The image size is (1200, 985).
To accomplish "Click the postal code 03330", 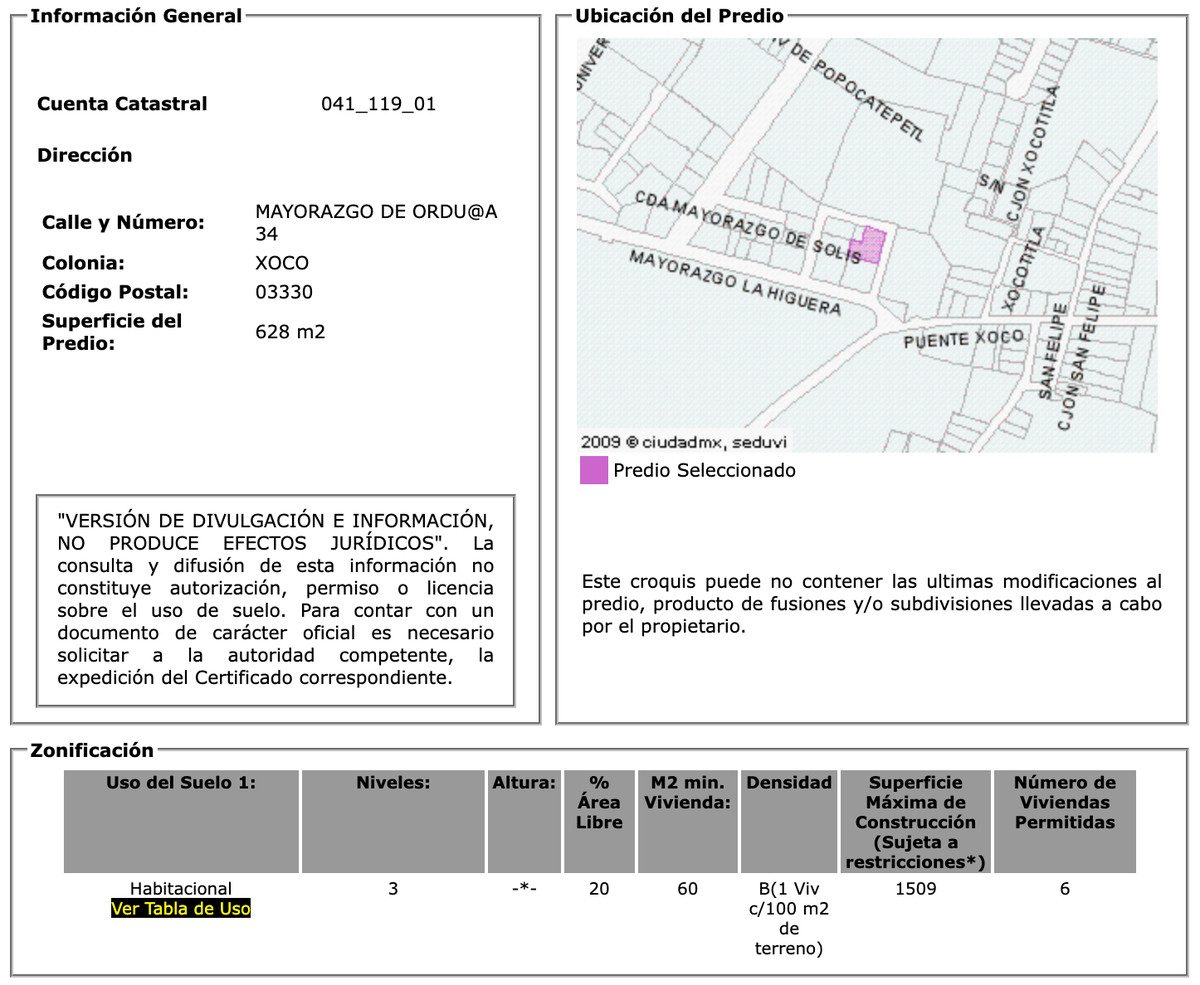I will point(284,292).
